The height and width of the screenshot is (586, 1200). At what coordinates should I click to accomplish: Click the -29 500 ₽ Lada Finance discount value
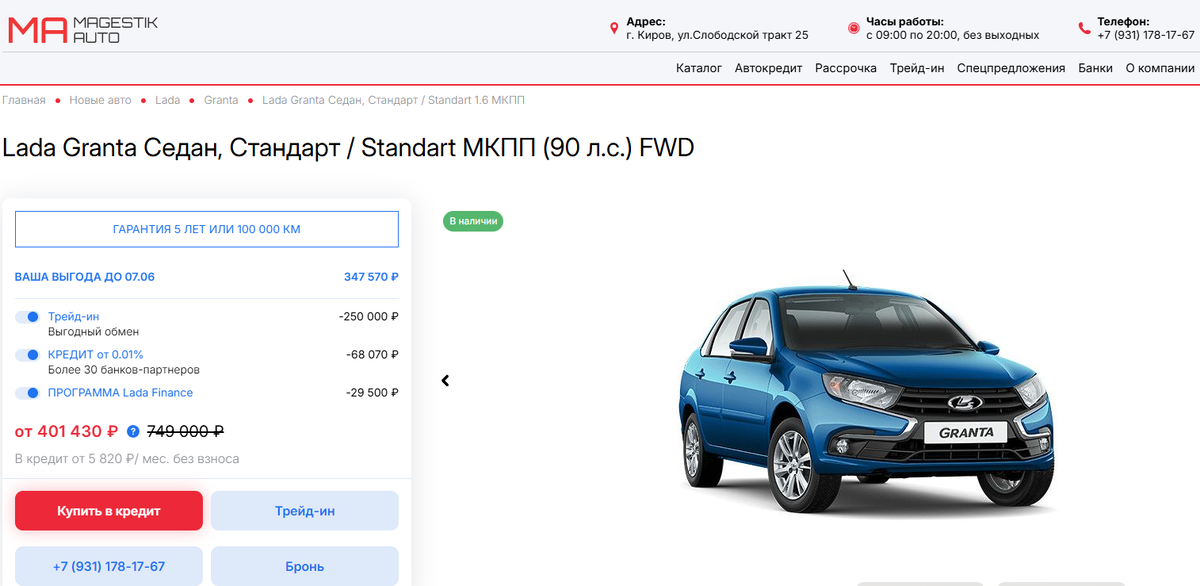click(x=372, y=393)
